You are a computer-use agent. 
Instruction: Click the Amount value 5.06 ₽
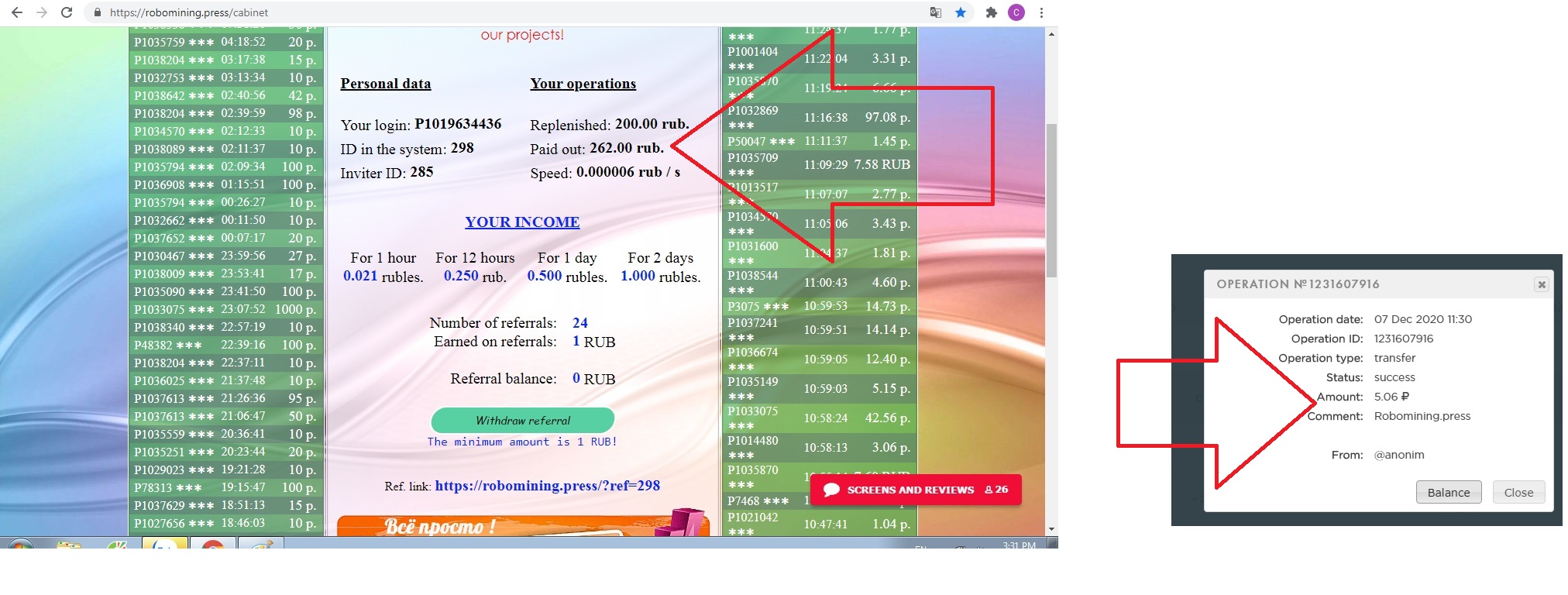click(1391, 397)
